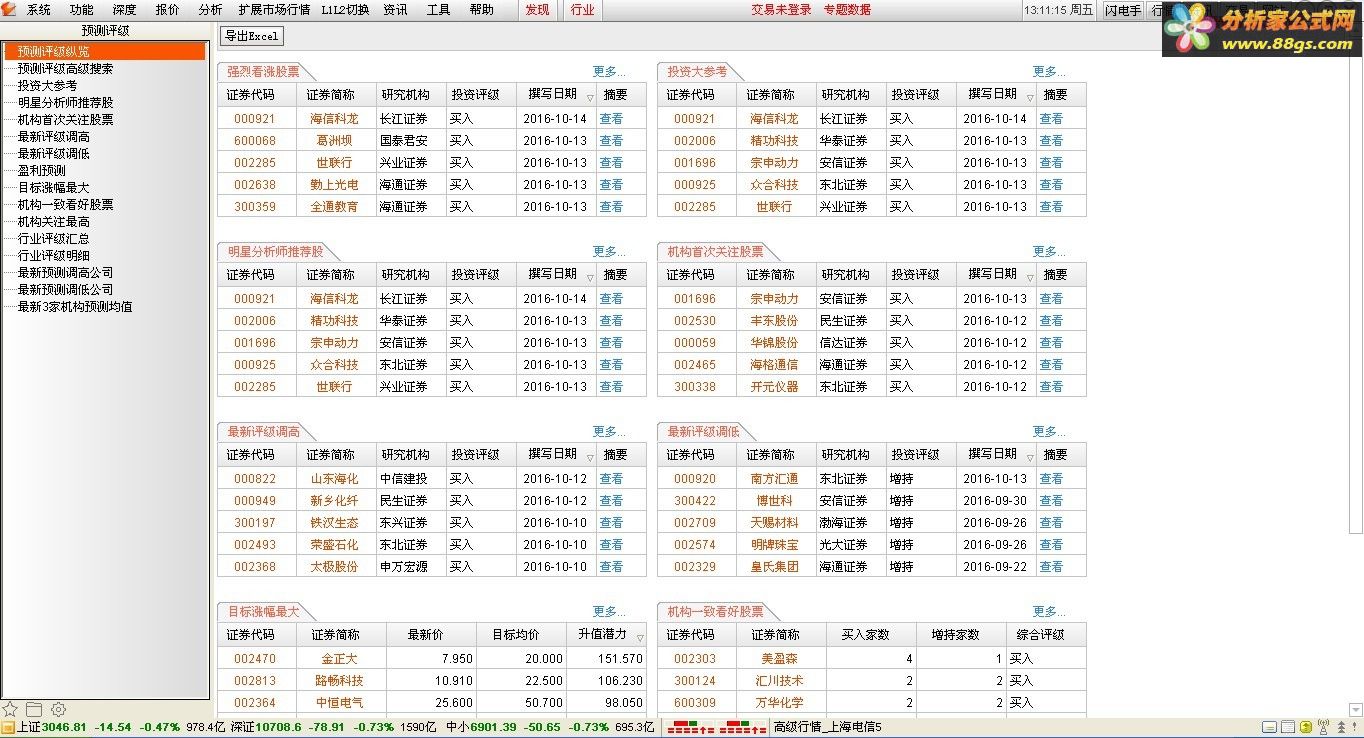Click the scroll-down arrow at bottom right
Image resolution: width=1364 pixels, height=738 pixels.
coord(1356,710)
